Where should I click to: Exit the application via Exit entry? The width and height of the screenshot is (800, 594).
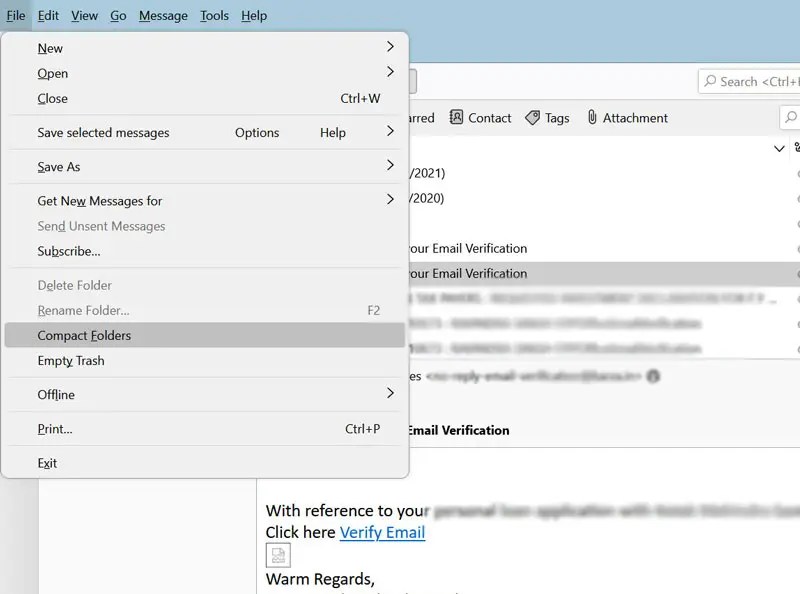206,463
